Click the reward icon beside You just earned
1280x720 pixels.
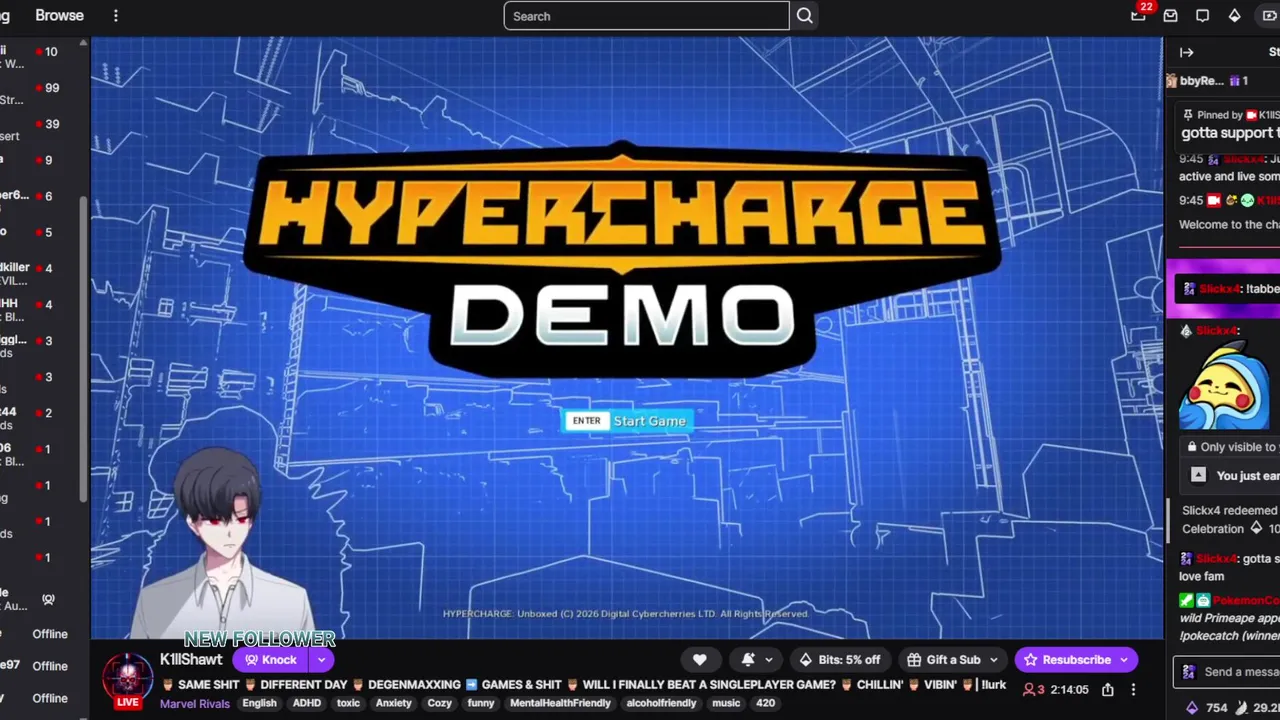point(1198,476)
